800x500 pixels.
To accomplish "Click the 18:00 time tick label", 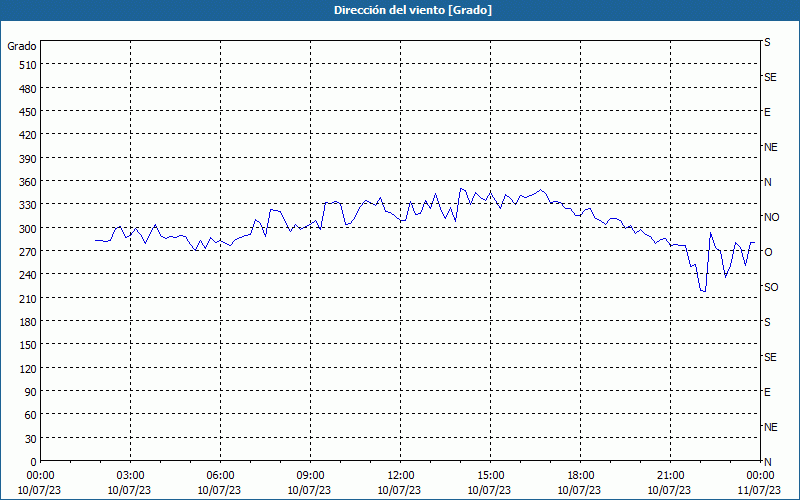I will (581, 476).
